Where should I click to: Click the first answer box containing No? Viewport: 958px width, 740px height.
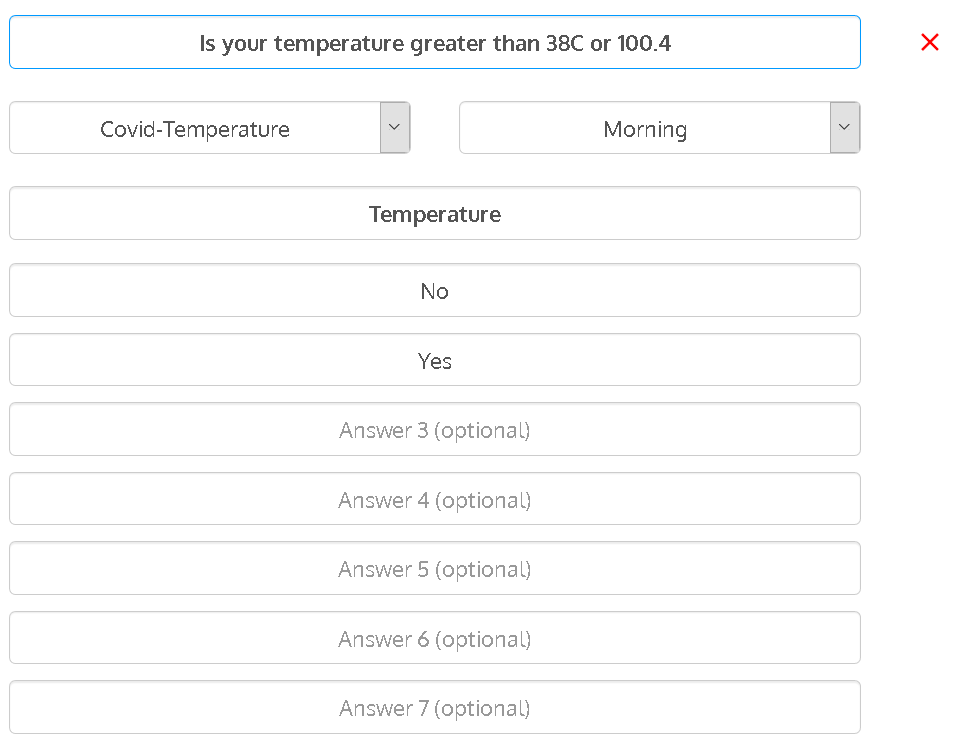[435, 291]
